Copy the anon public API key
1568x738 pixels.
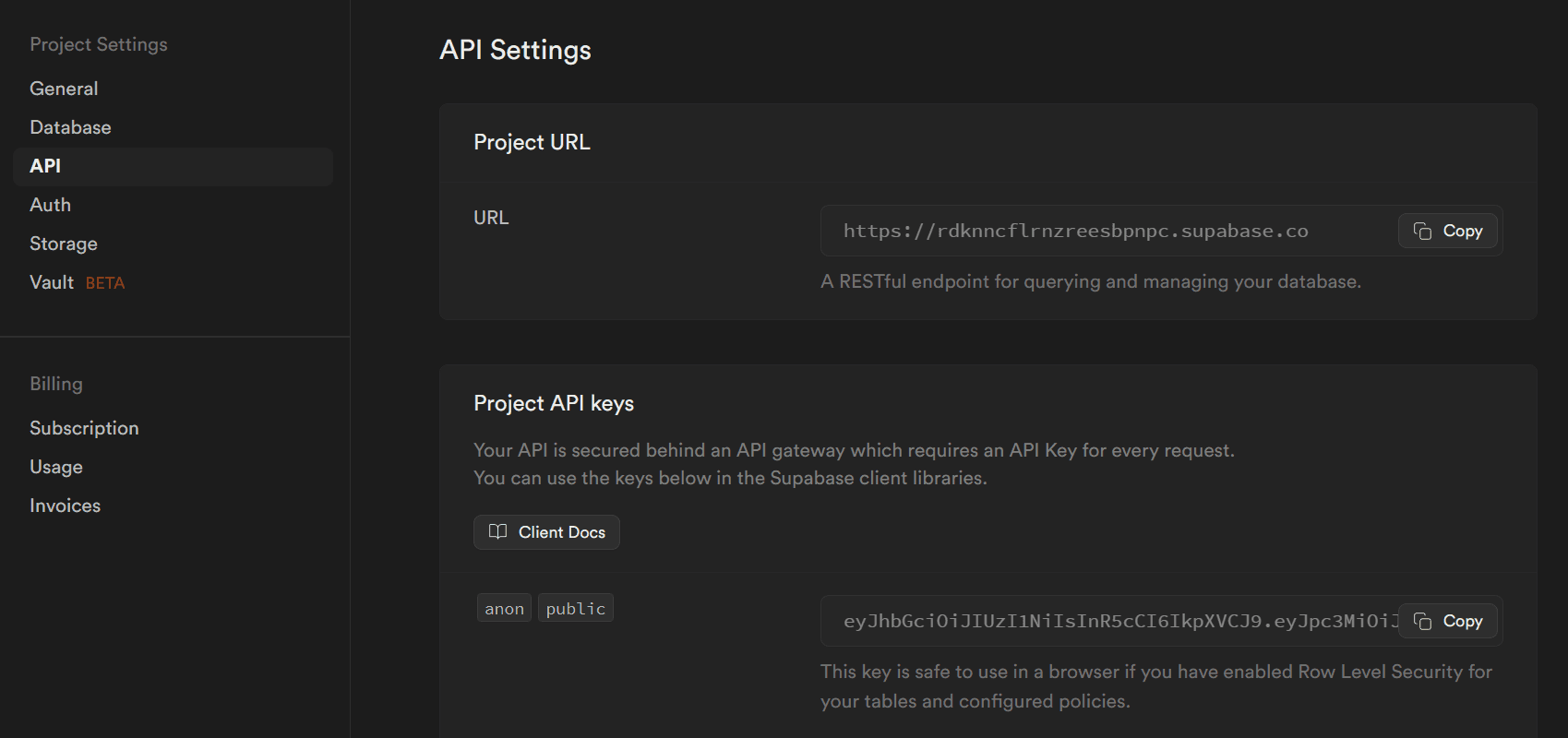(x=1447, y=621)
